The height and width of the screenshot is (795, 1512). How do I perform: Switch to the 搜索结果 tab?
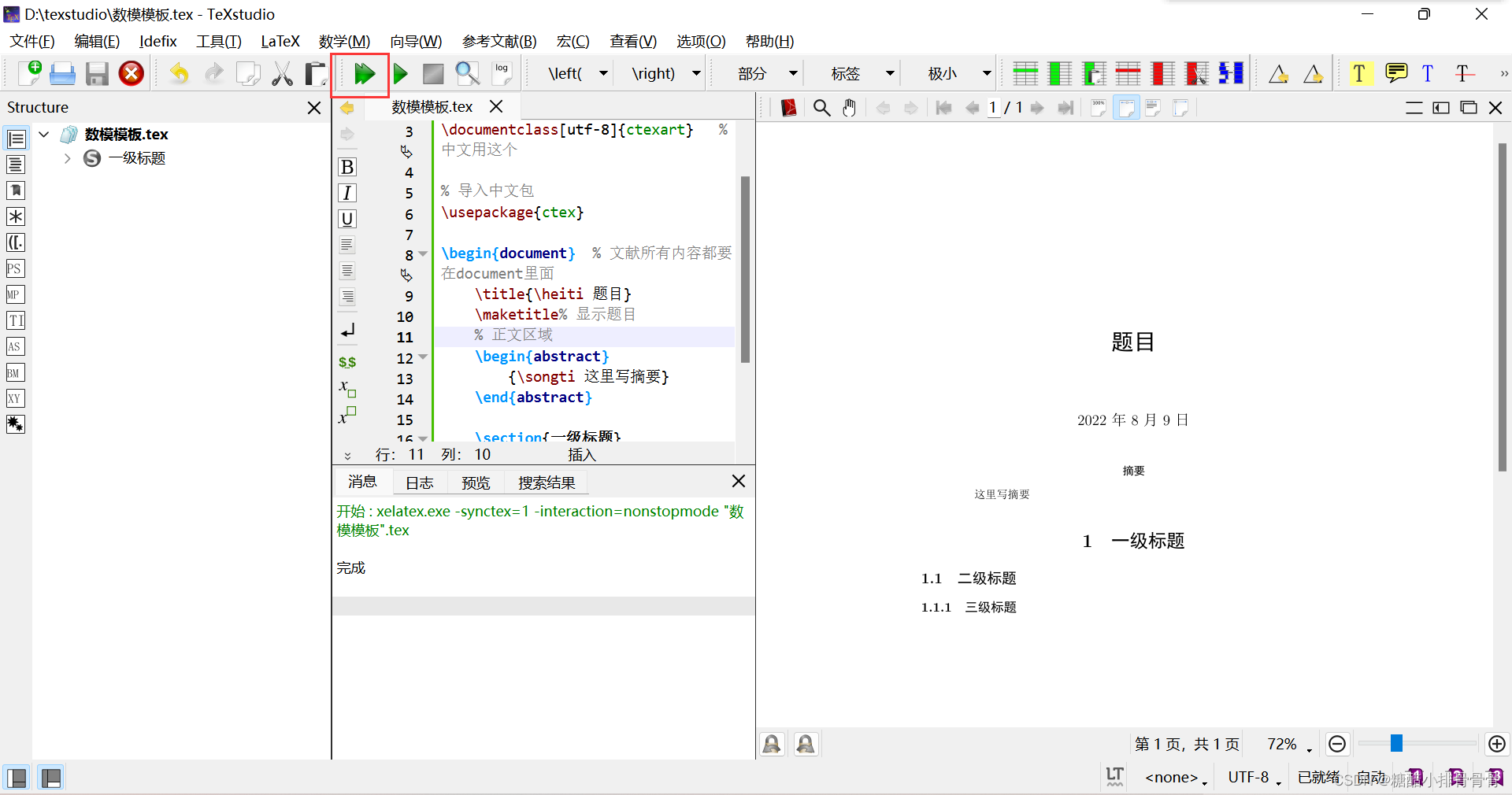547,483
